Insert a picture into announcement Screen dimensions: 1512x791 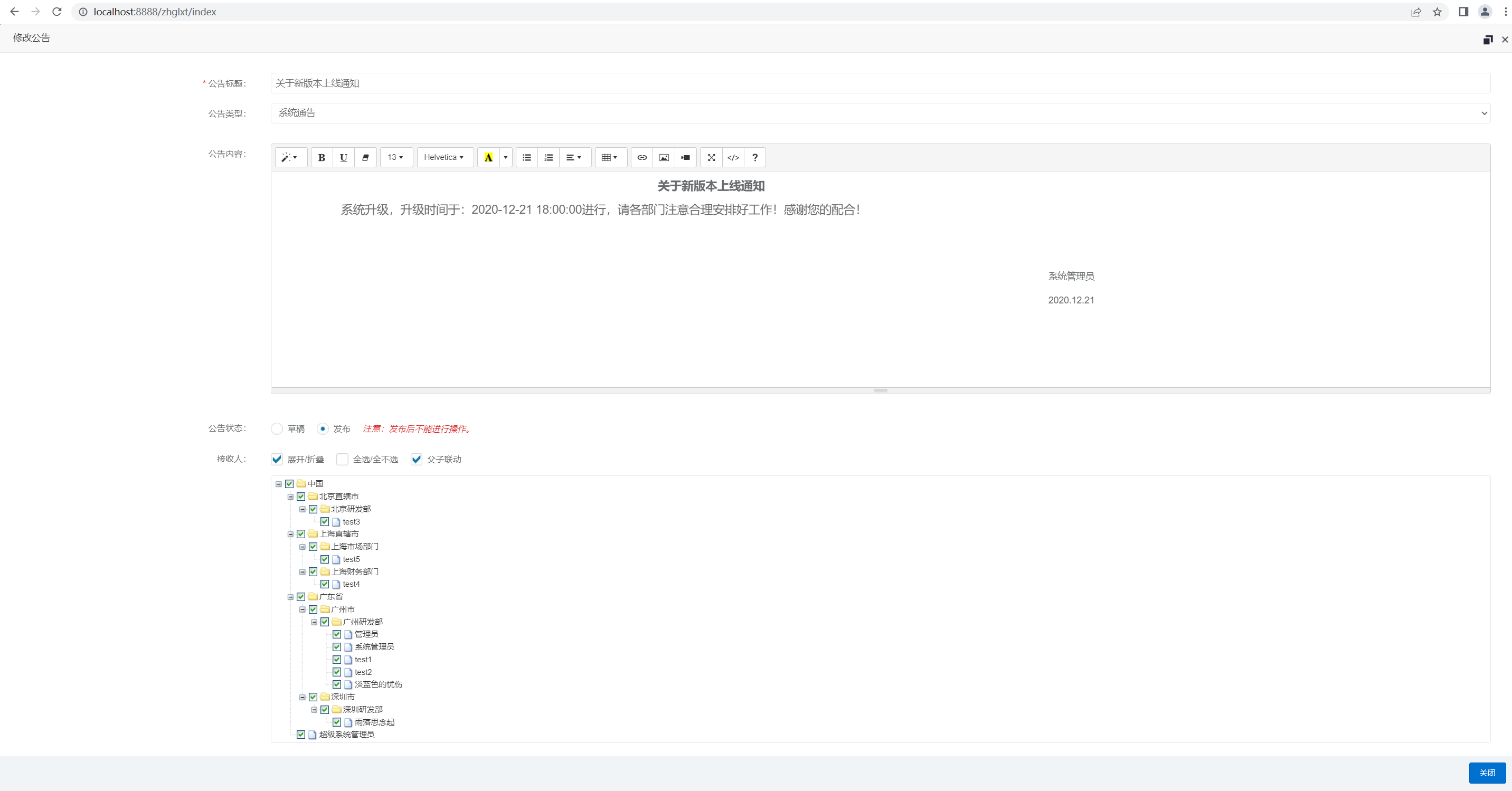point(664,157)
